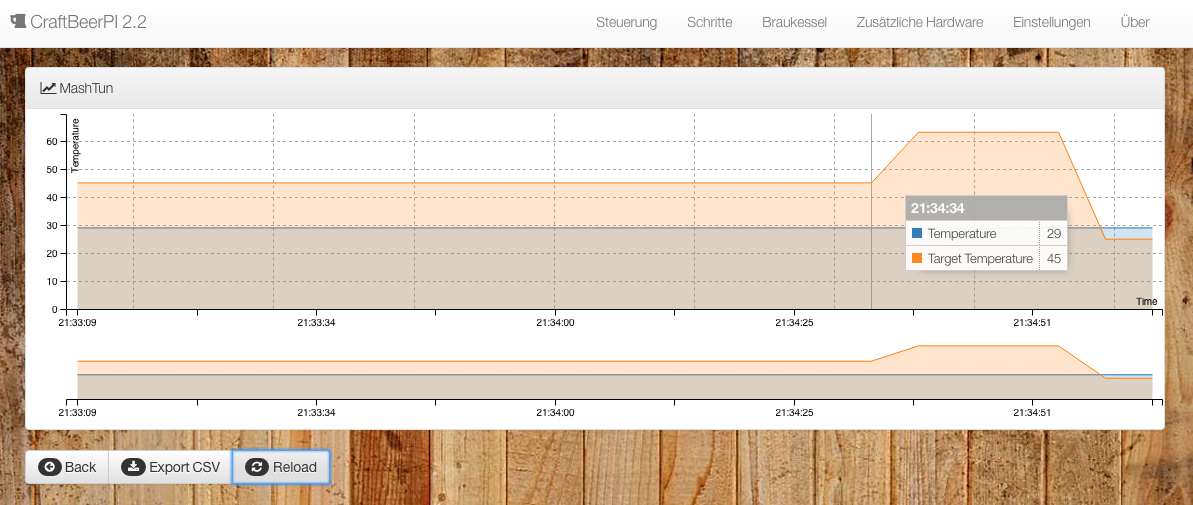Click the CraftBeerPI beer mug logo icon
Screen dimensions: 1193x505
coord(18,21)
